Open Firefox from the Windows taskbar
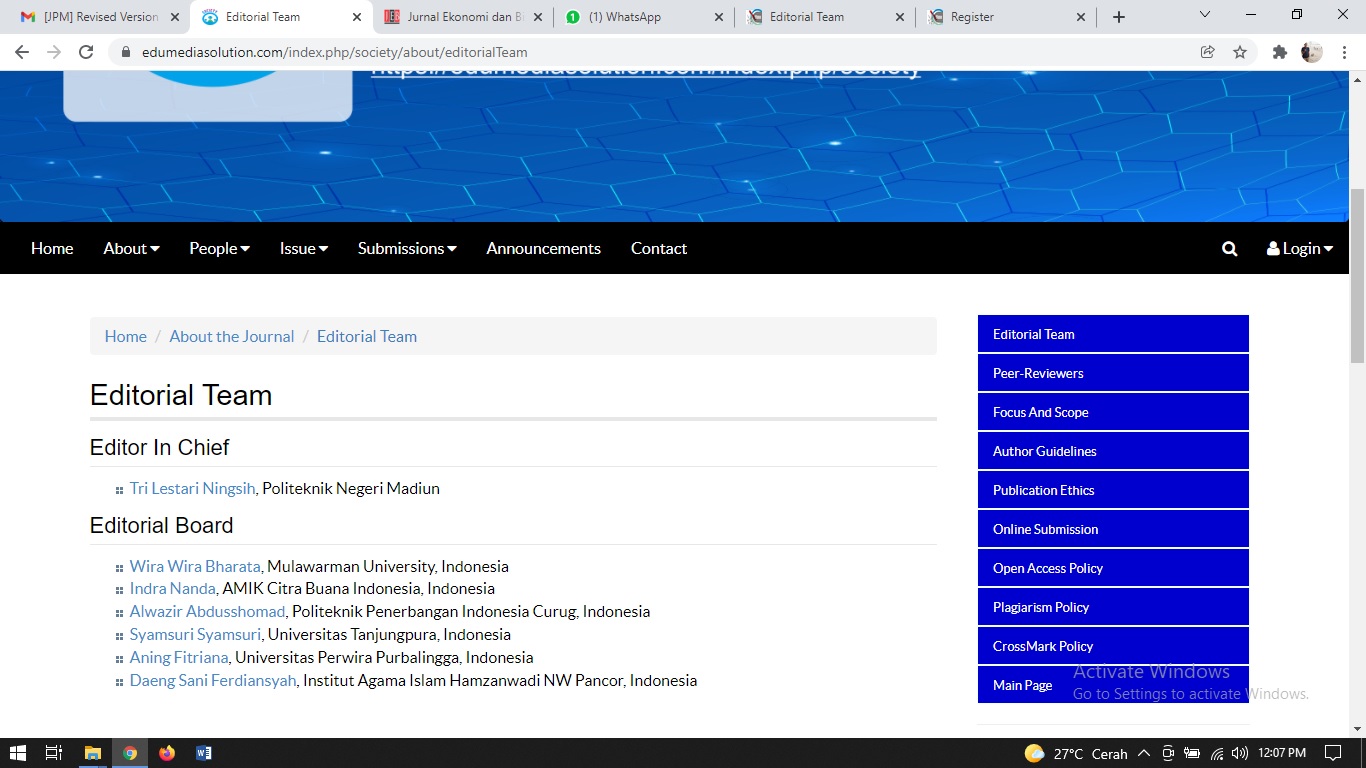This screenshot has height=768, width=1366. [x=167, y=753]
